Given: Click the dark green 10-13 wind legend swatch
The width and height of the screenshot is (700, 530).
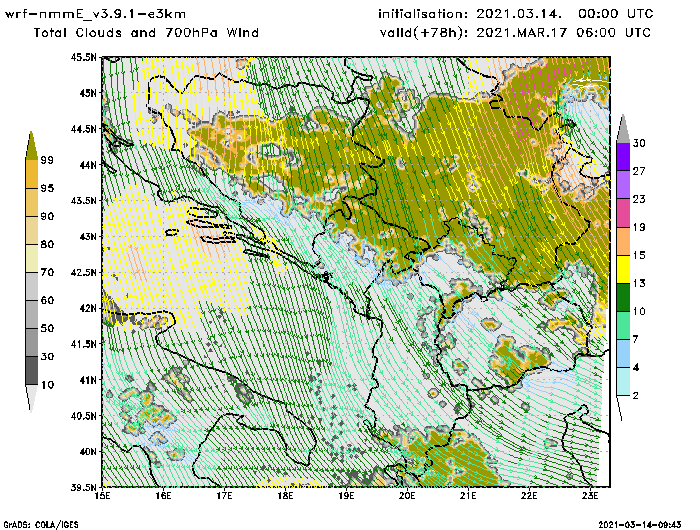Looking at the screenshot, I should point(623,297).
